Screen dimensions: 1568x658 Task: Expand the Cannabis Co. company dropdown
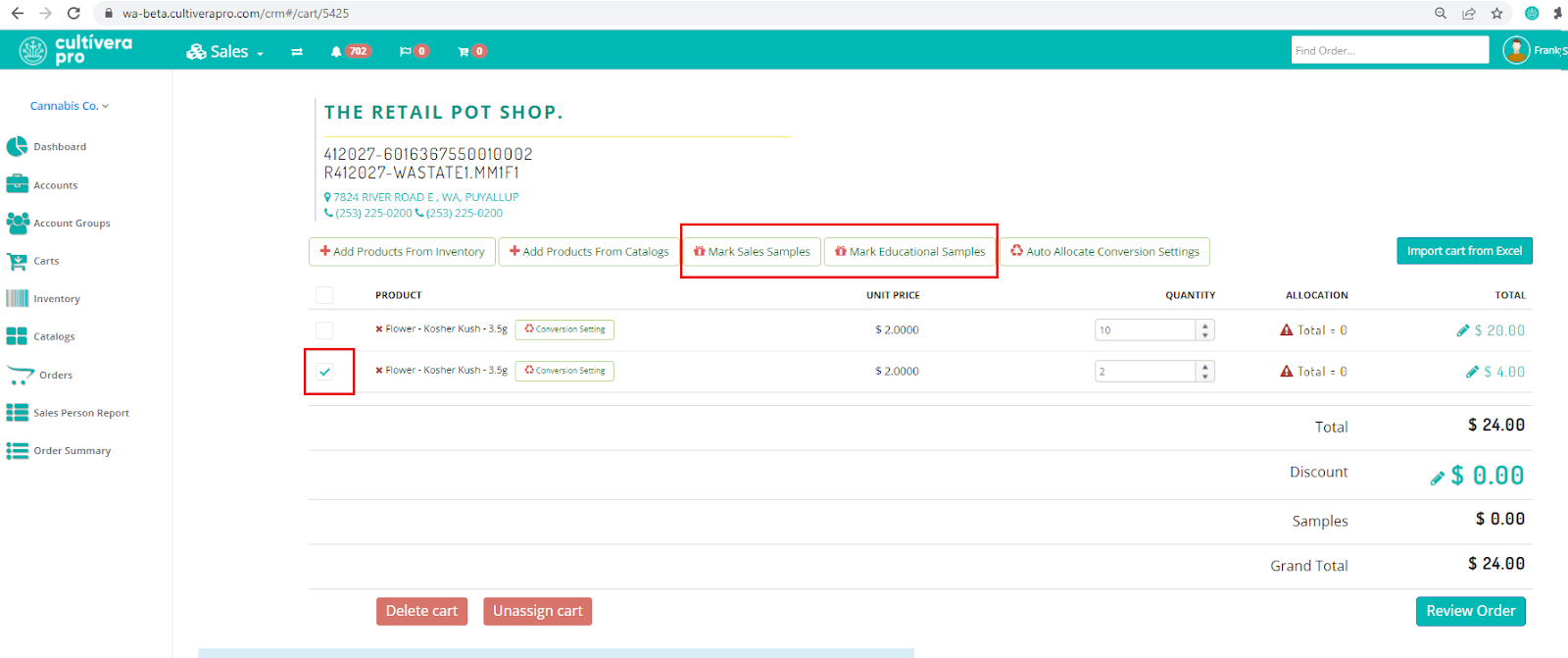[70, 106]
